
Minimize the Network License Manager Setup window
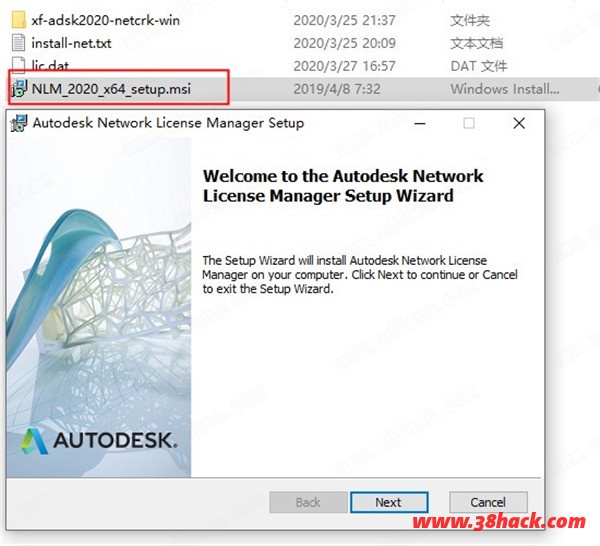click(x=420, y=123)
